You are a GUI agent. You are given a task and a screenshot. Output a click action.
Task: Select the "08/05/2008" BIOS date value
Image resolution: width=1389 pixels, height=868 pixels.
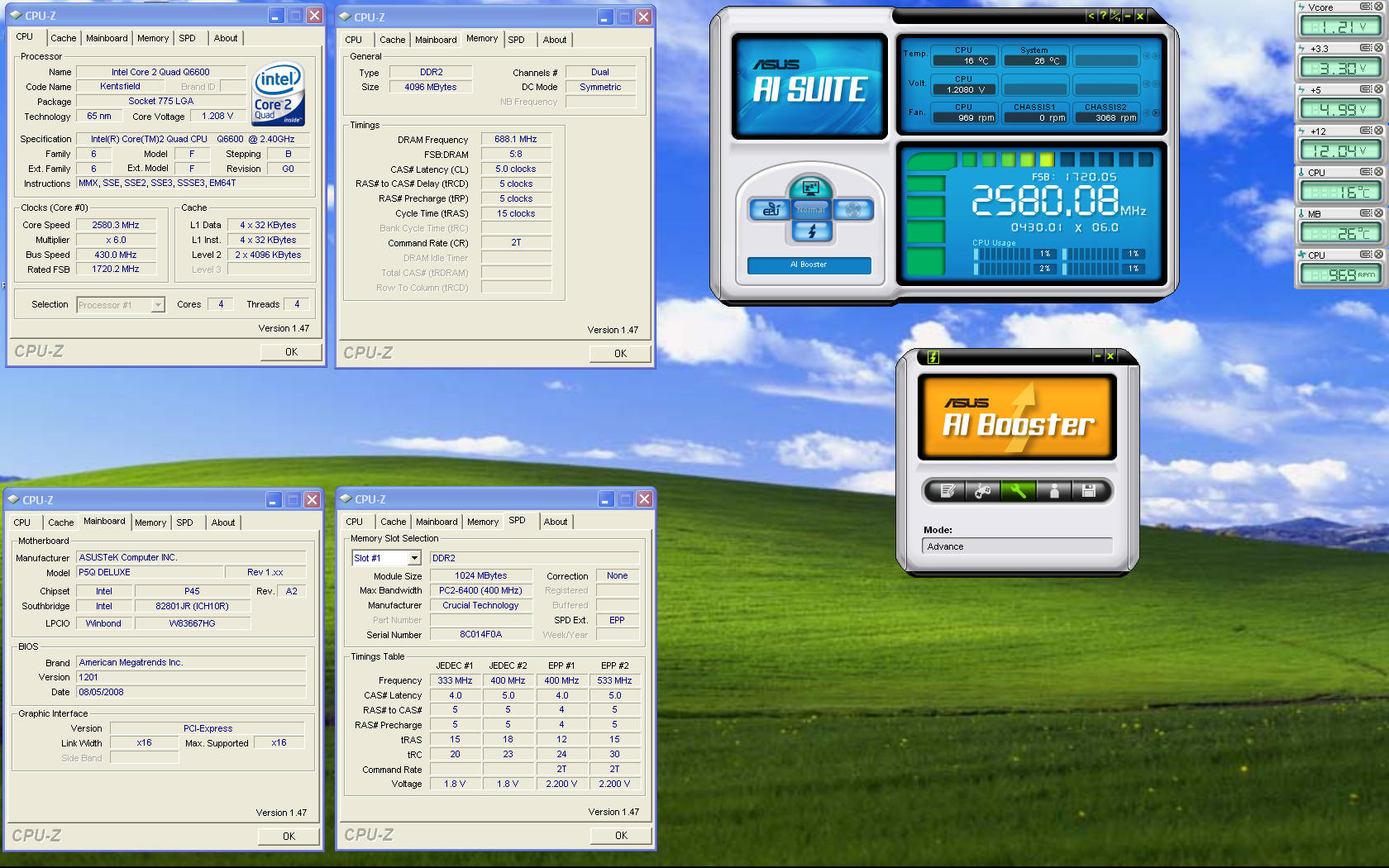click(191, 692)
